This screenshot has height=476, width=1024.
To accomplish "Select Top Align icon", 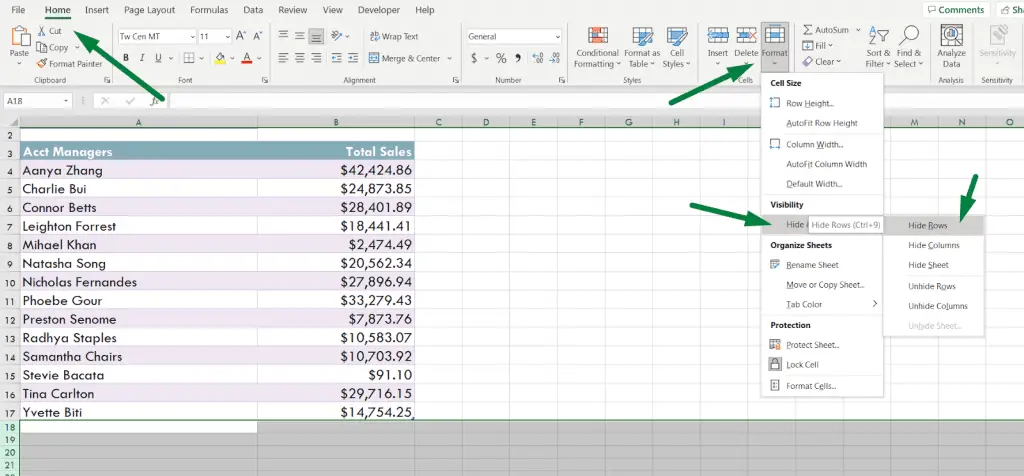I will tap(283, 36).
